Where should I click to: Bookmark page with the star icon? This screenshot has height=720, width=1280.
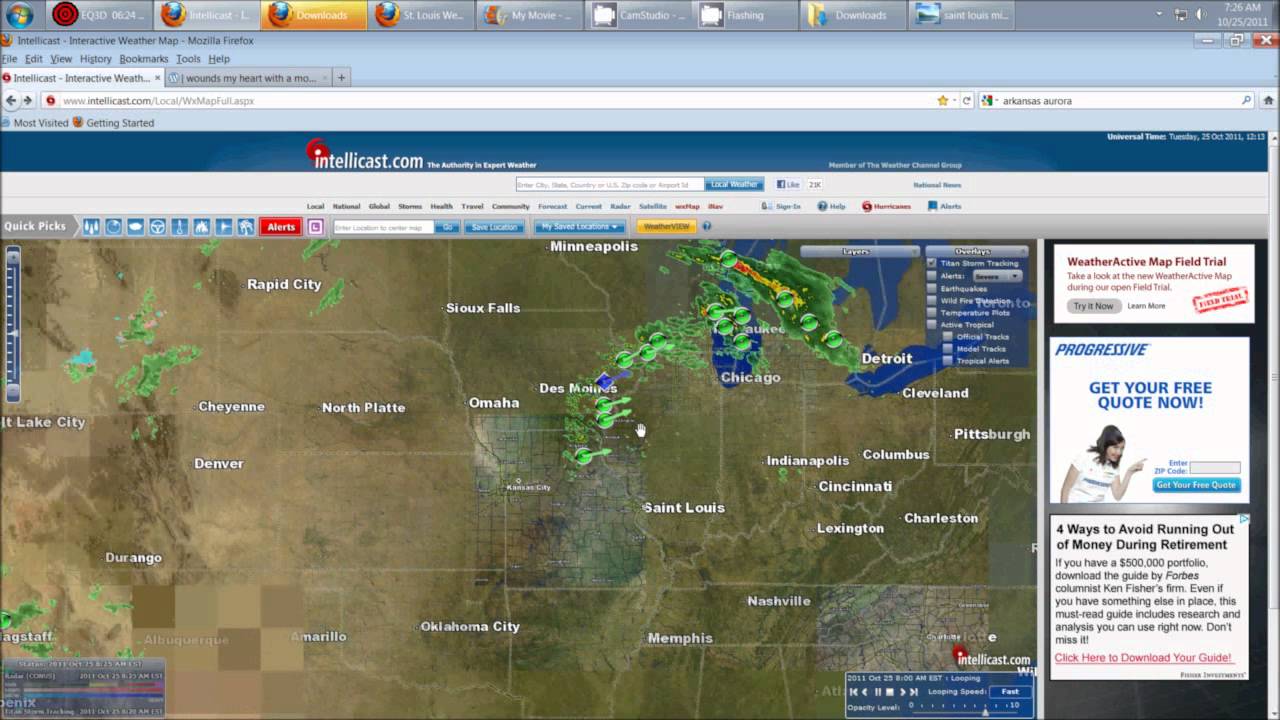[x=942, y=101]
